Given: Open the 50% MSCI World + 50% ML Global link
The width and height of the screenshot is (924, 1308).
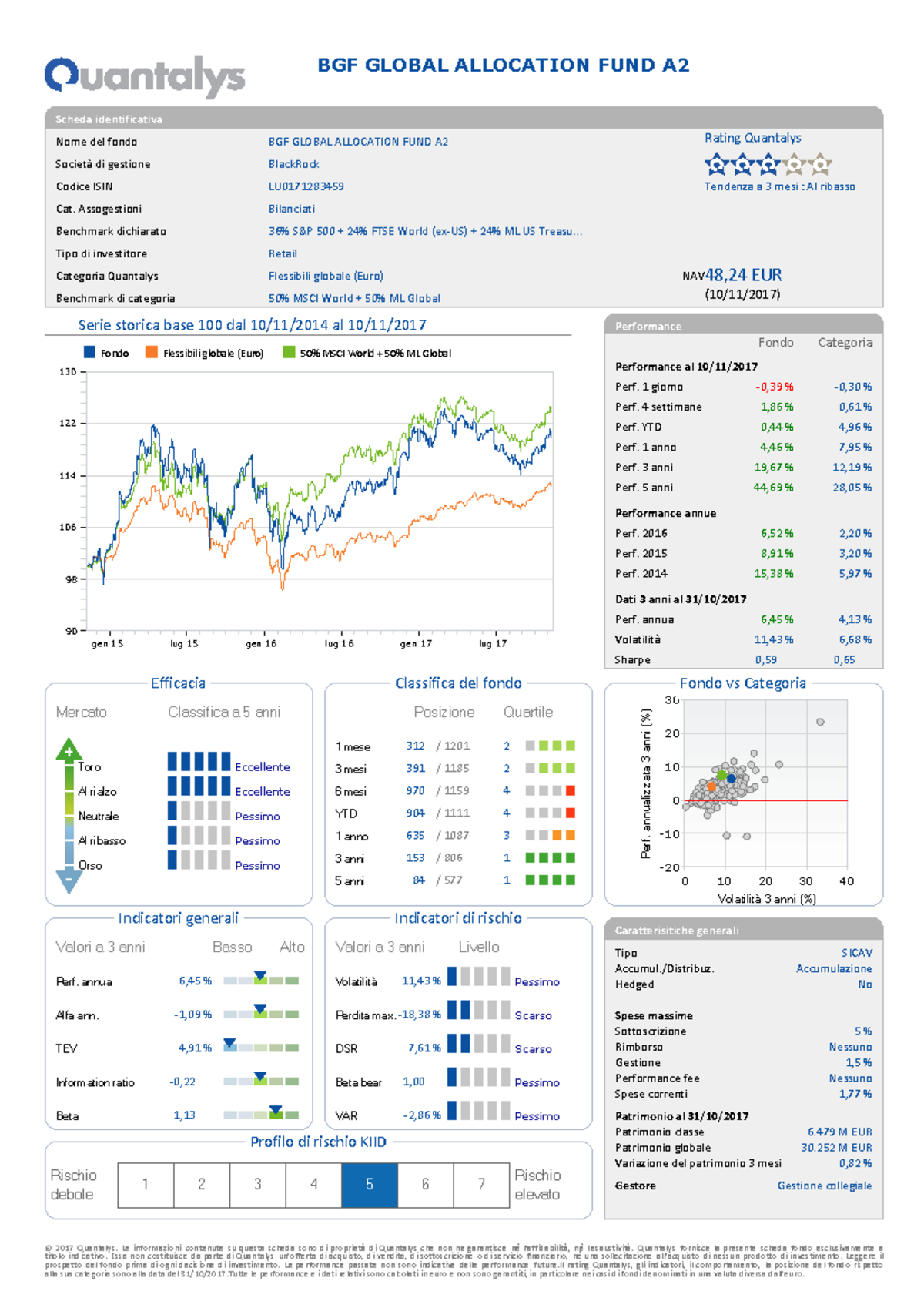Looking at the screenshot, I should 354,298.
